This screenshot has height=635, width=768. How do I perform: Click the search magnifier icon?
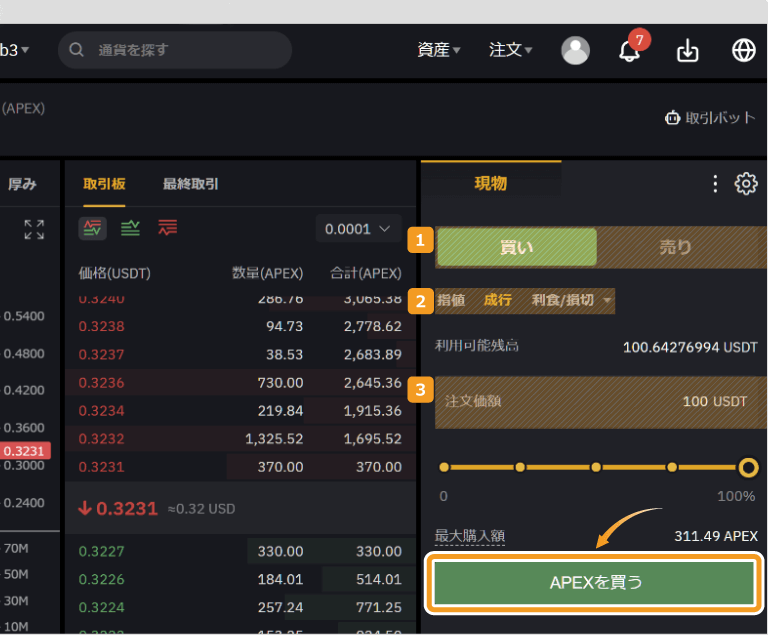tap(76, 49)
